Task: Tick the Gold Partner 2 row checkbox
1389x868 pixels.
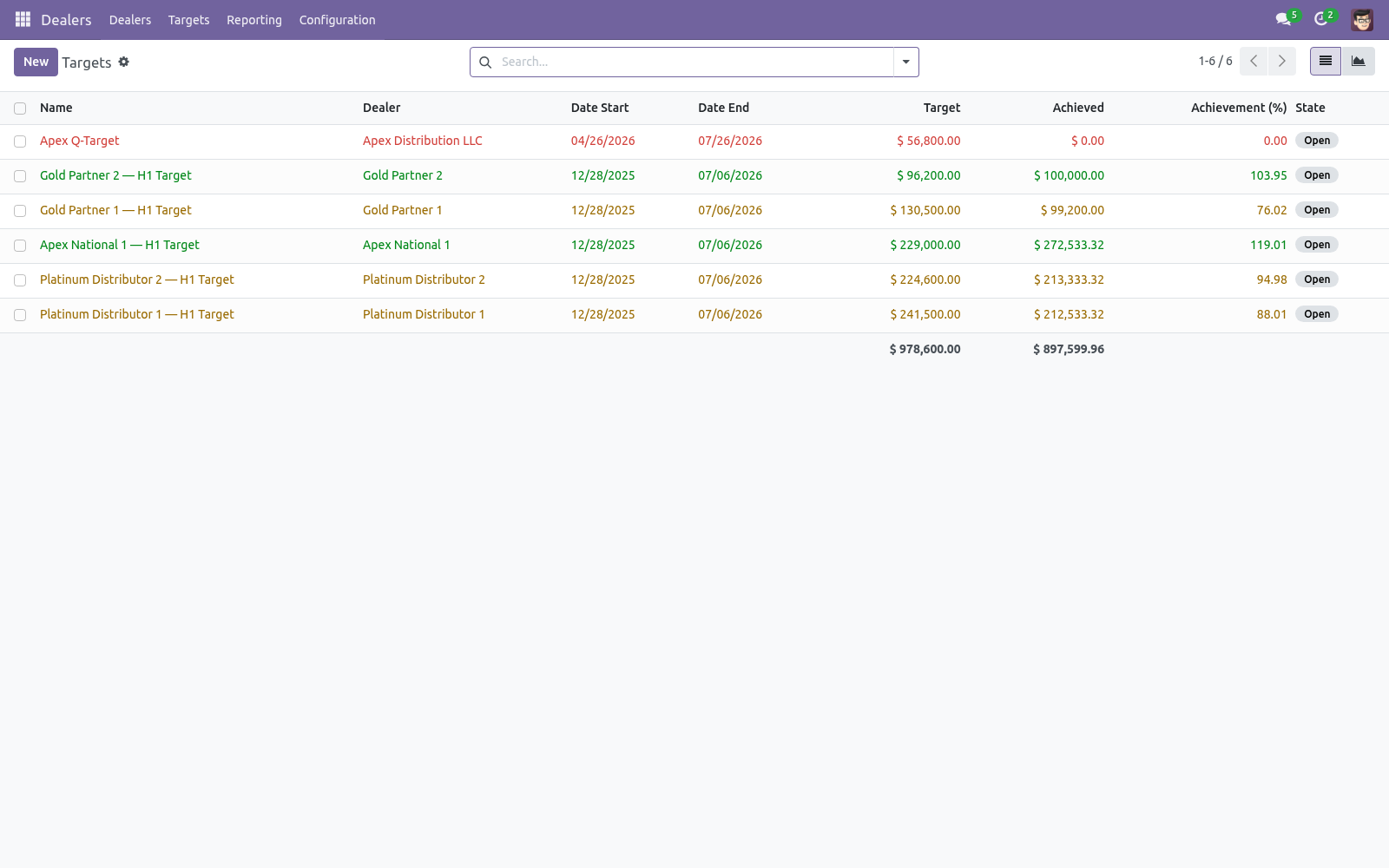Action: tap(20, 176)
